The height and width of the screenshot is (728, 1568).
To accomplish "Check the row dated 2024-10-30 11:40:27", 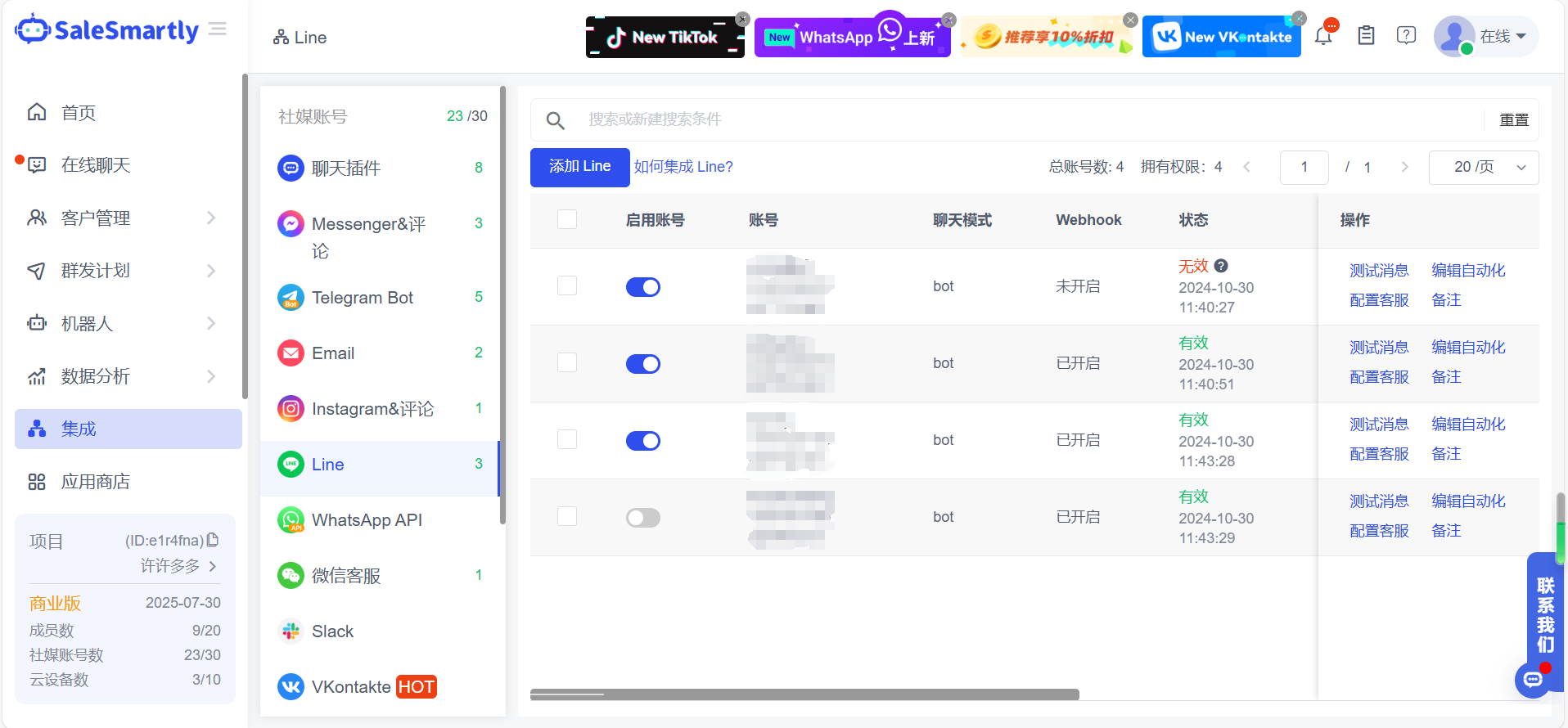I will (x=567, y=285).
